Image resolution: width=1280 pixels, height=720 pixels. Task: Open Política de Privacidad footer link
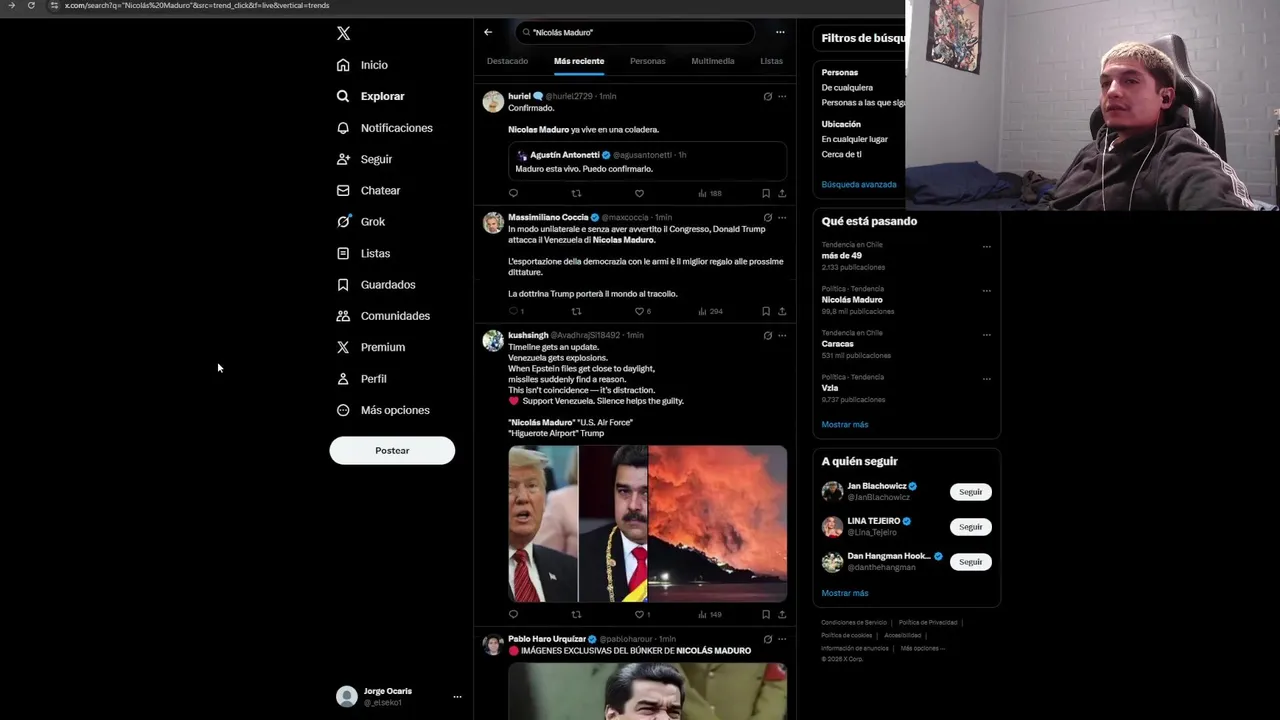928,622
